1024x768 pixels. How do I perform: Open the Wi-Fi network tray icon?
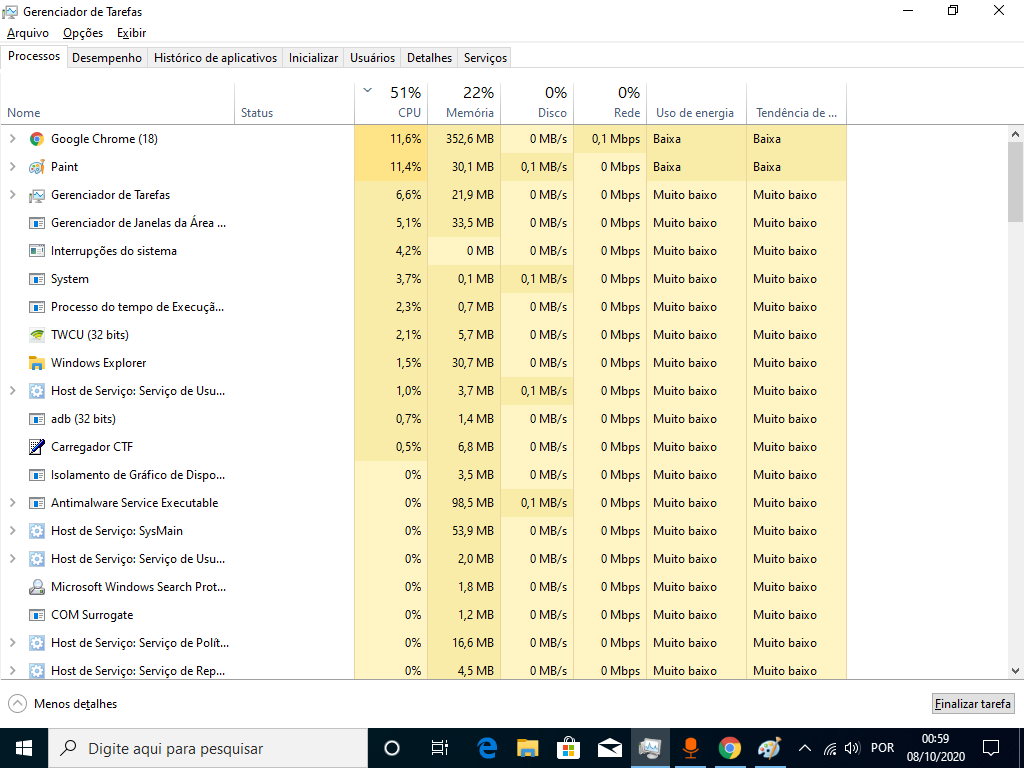coord(829,748)
